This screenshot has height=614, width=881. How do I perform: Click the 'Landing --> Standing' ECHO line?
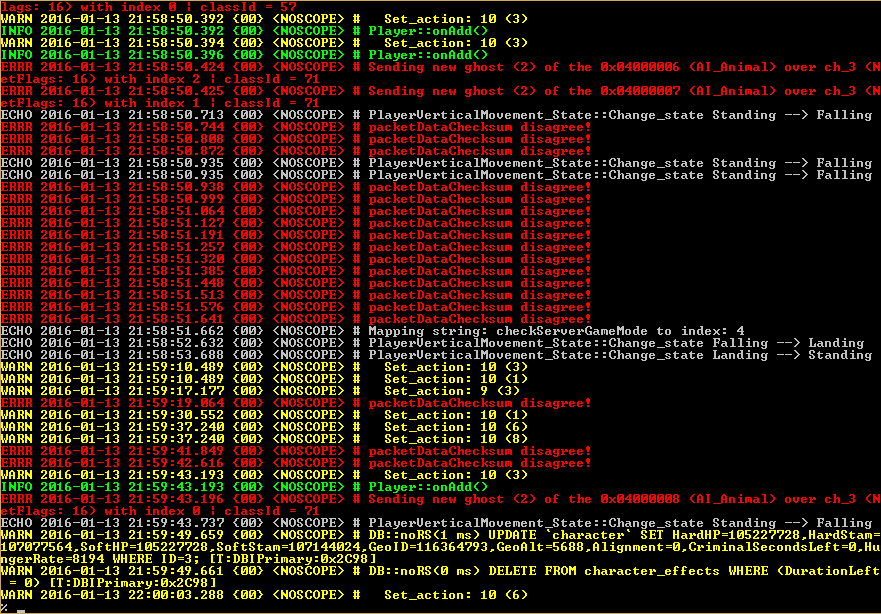(437, 355)
